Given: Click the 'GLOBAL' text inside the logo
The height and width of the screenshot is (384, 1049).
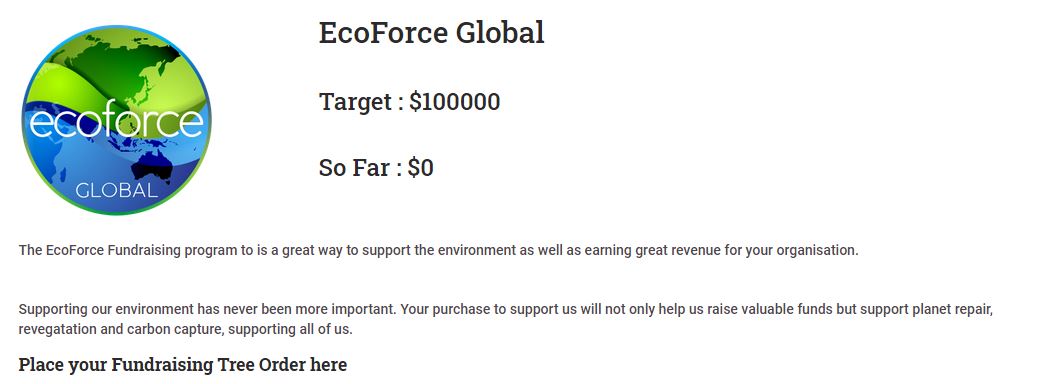Looking at the screenshot, I should 116,190.
